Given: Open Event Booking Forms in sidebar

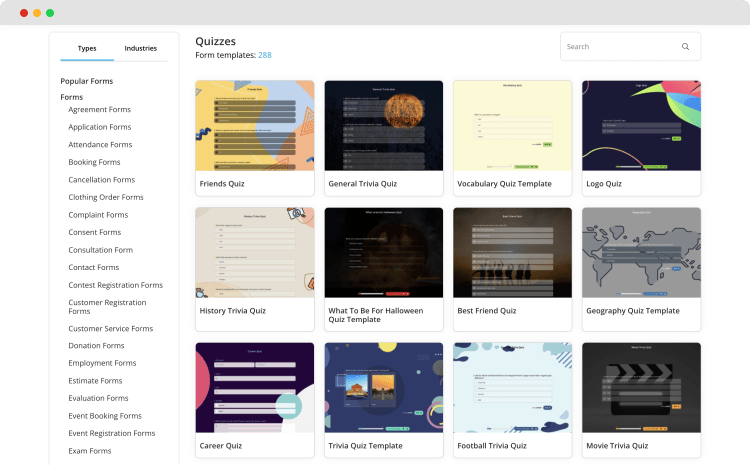Looking at the screenshot, I should [105, 416].
